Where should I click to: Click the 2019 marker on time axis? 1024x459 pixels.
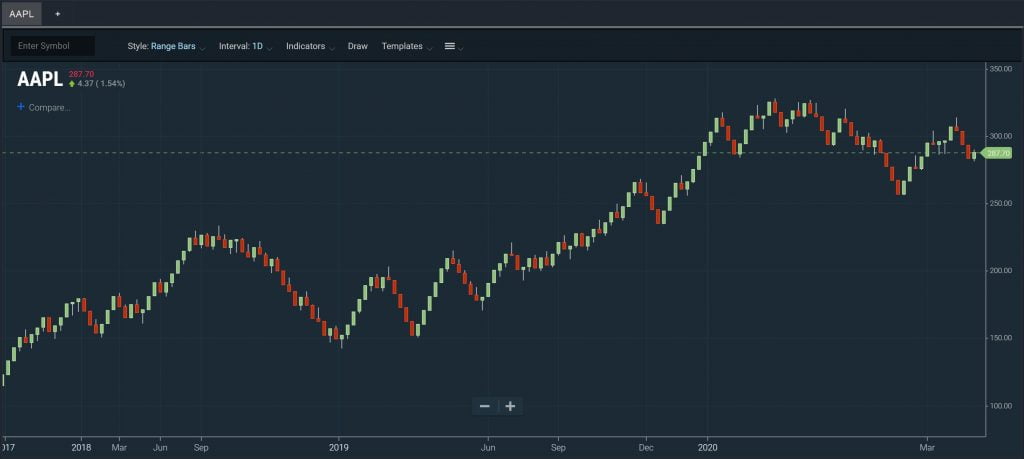[338, 448]
